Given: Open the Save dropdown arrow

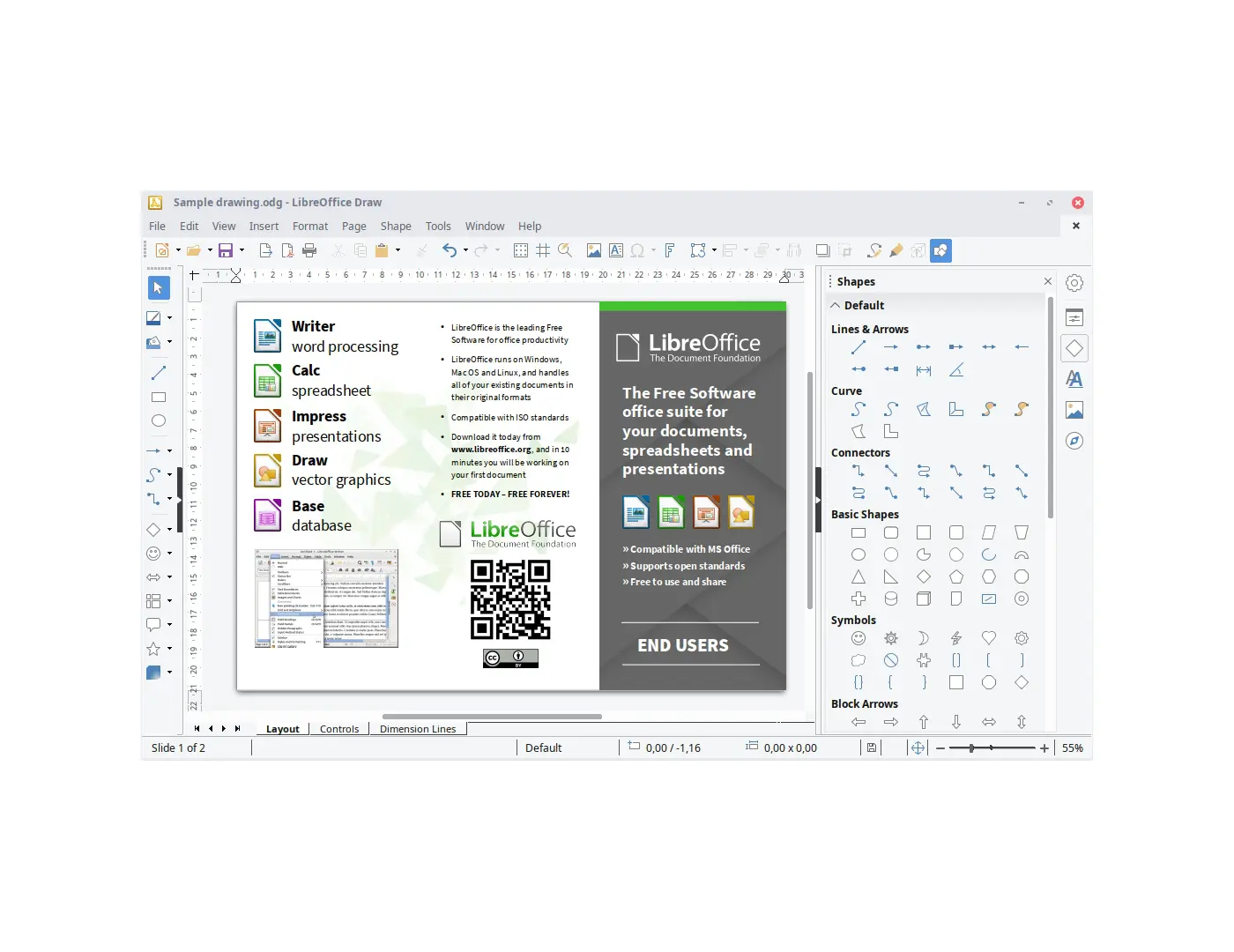Looking at the screenshot, I should 242,250.
